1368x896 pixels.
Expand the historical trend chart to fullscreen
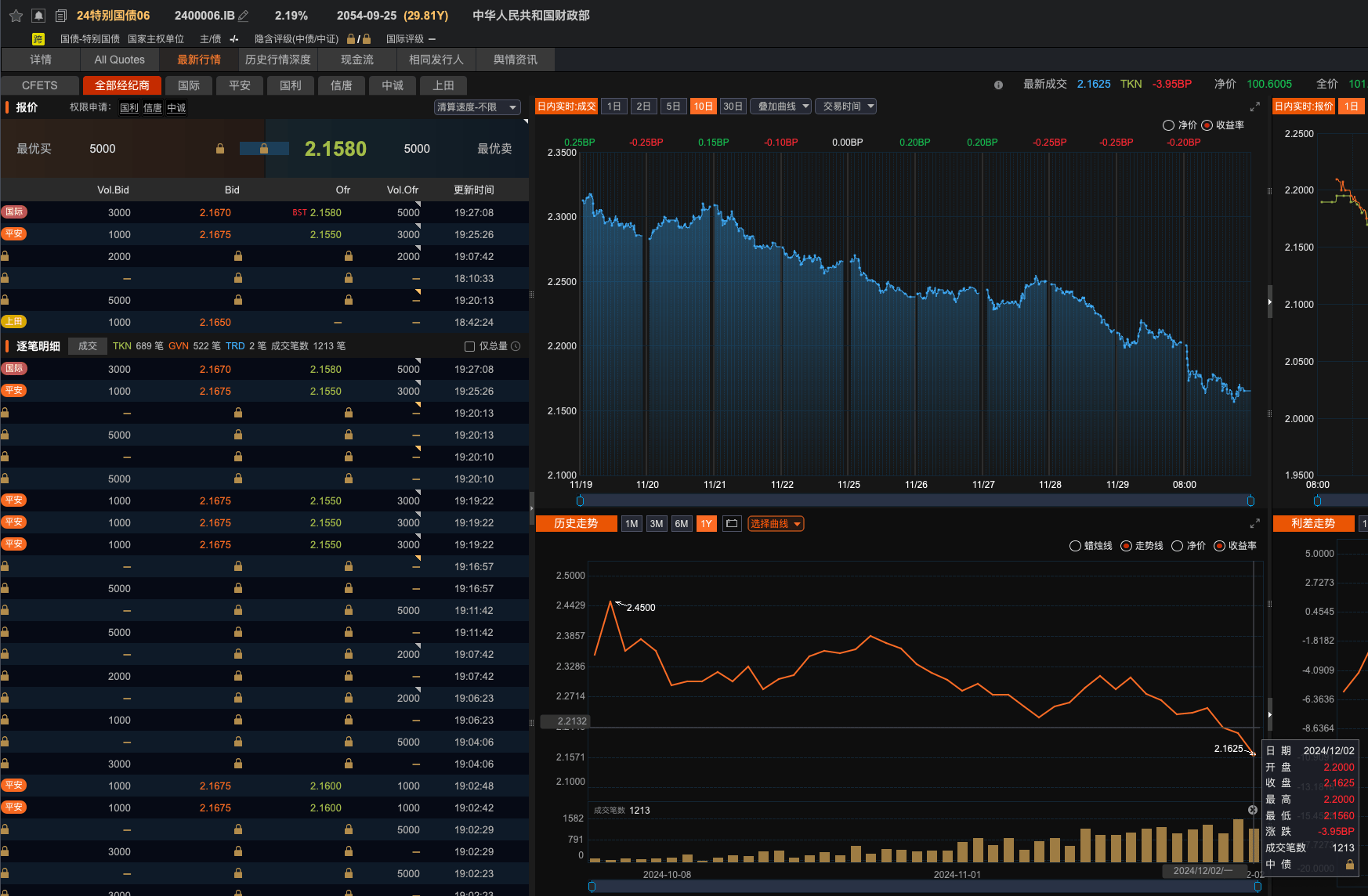[x=1254, y=523]
